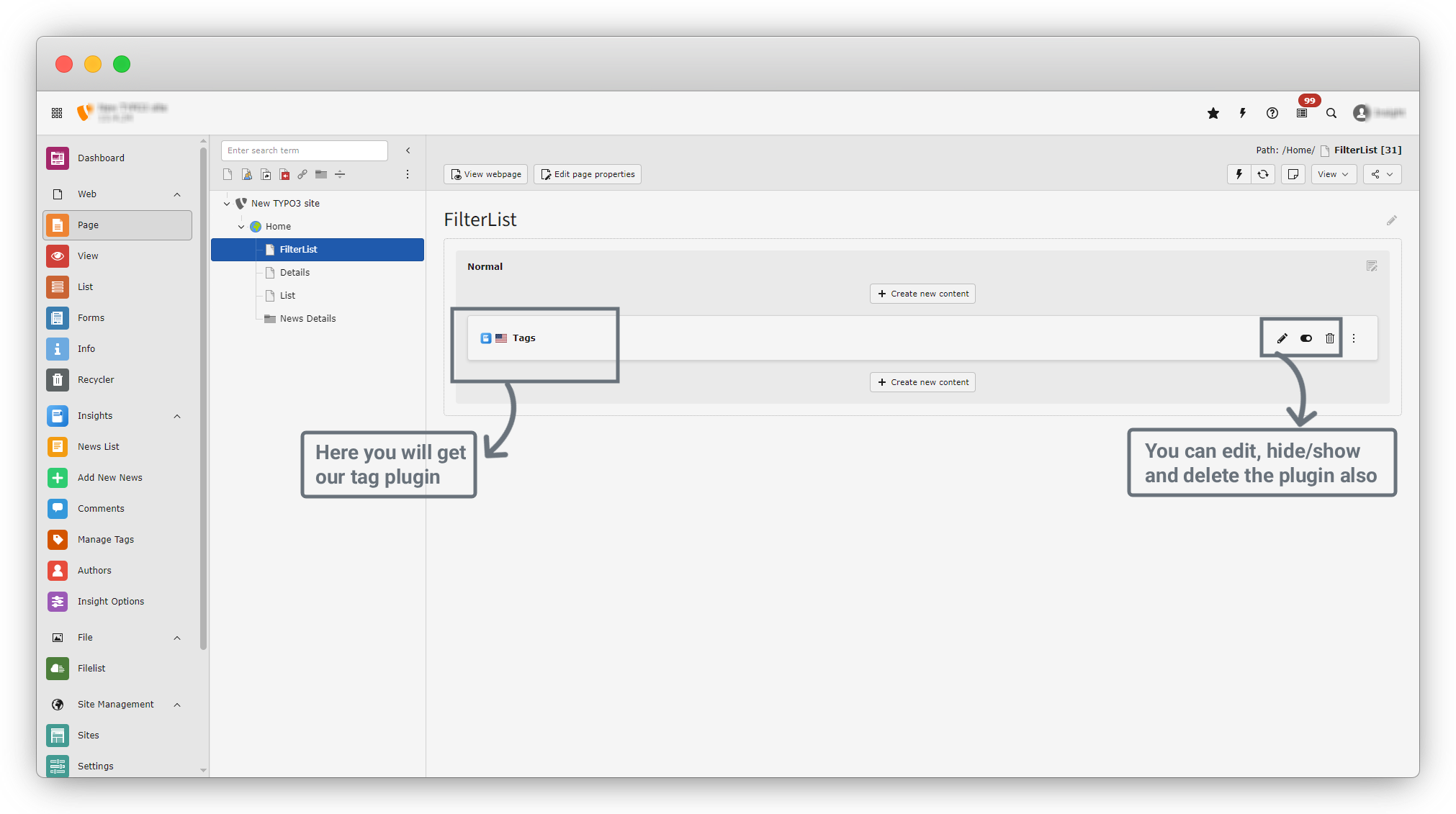This screenshot has width=1456, height=814.
Task: Open the News List module
Action: point(98,447)
